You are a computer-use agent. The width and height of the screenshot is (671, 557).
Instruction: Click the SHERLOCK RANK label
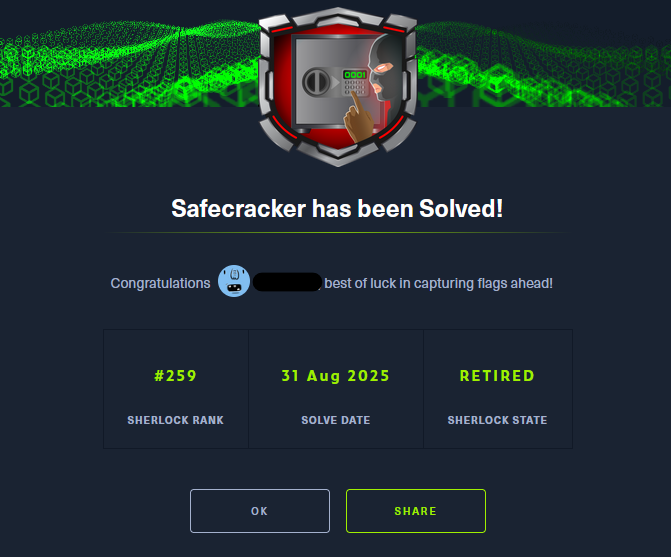(175, 420)
